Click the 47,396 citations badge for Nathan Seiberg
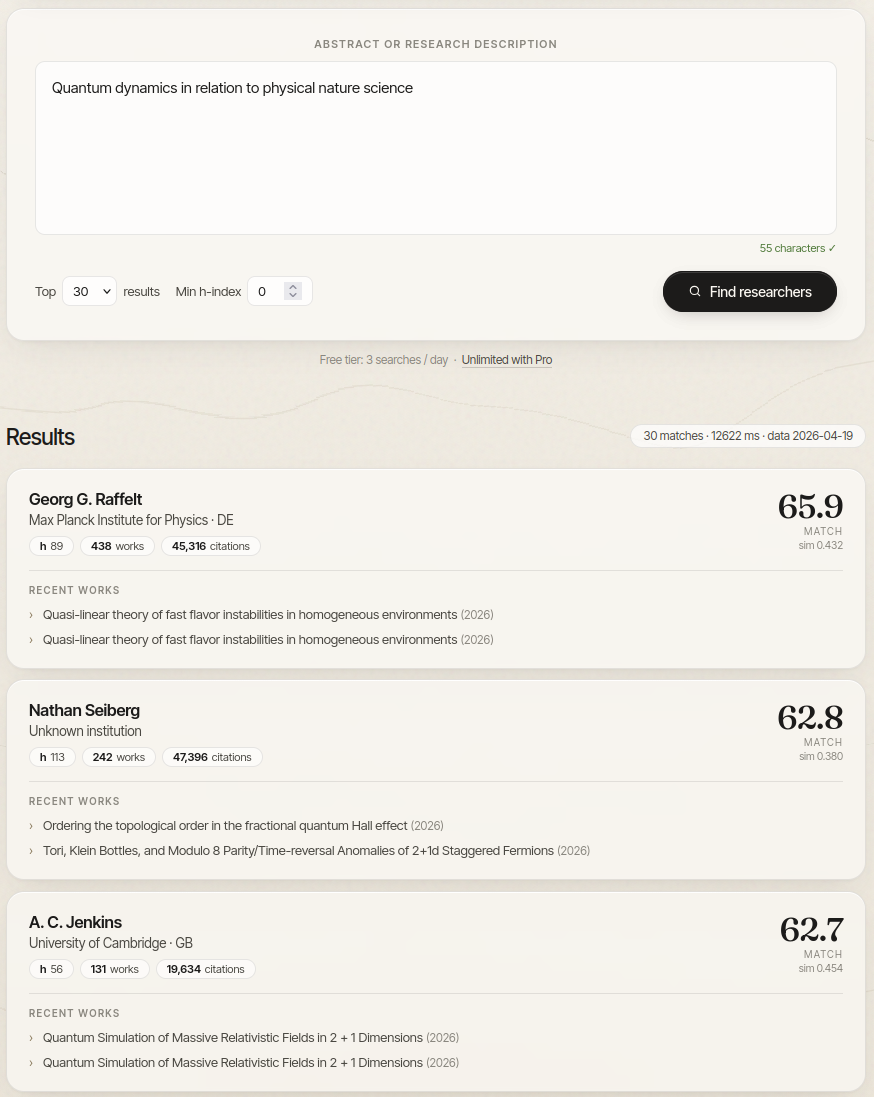 211,757
